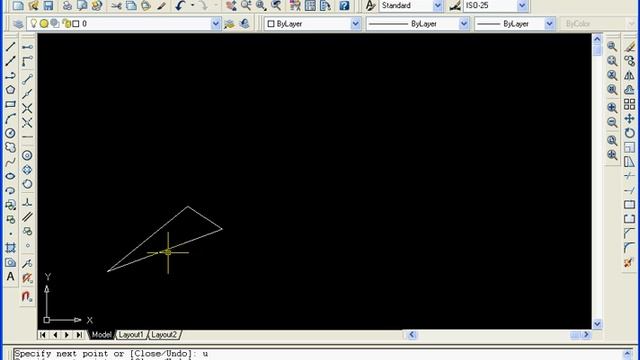
Task: Click the Offset tool
Action: click(x=629, y=90)
